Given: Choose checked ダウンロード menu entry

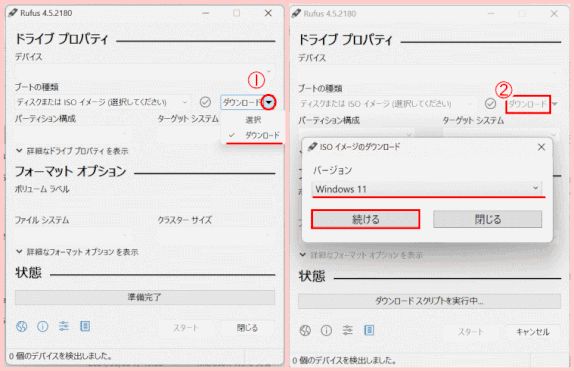Looking at the screenshot, I should coord(253,135).
